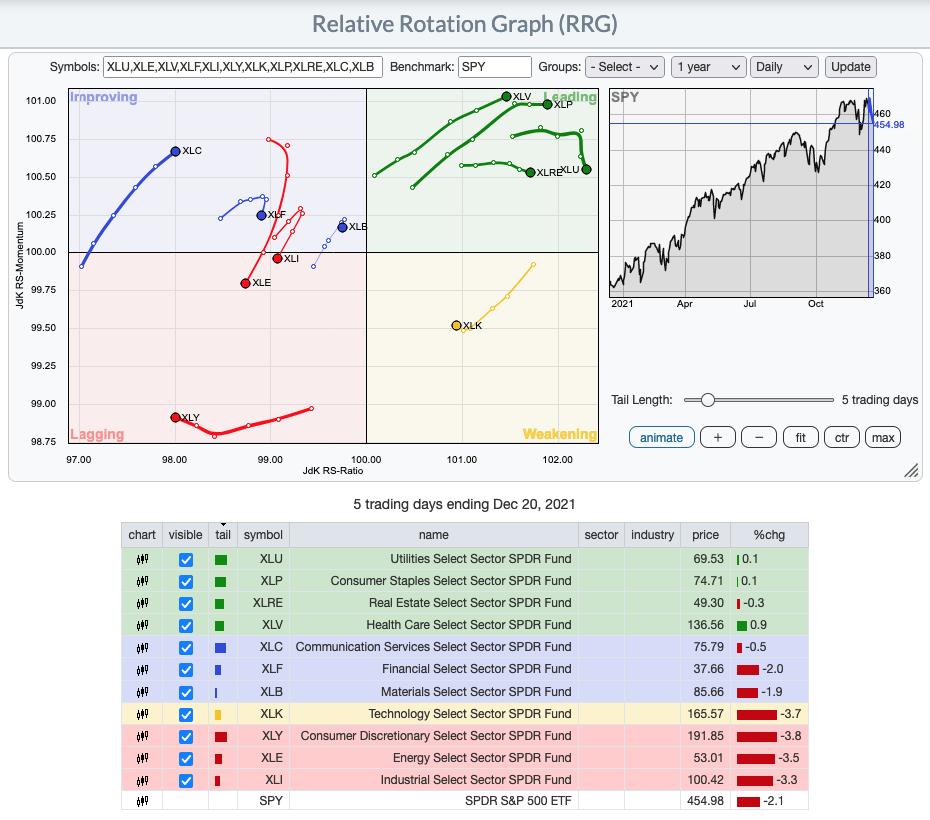The height and width of the screenshot is (820, 930).
Task: Open the chart icon in the XLC row
Action: (142, 647)
